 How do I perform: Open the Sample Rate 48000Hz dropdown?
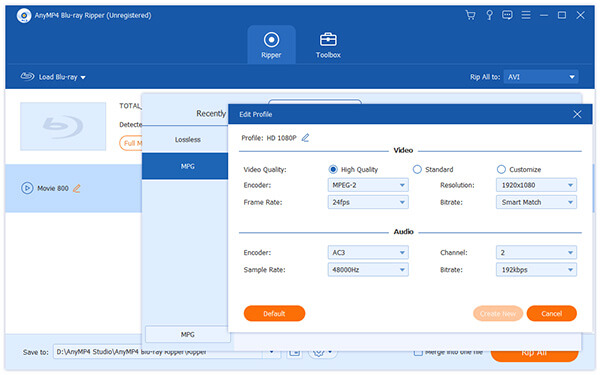(x=368, y=270)
